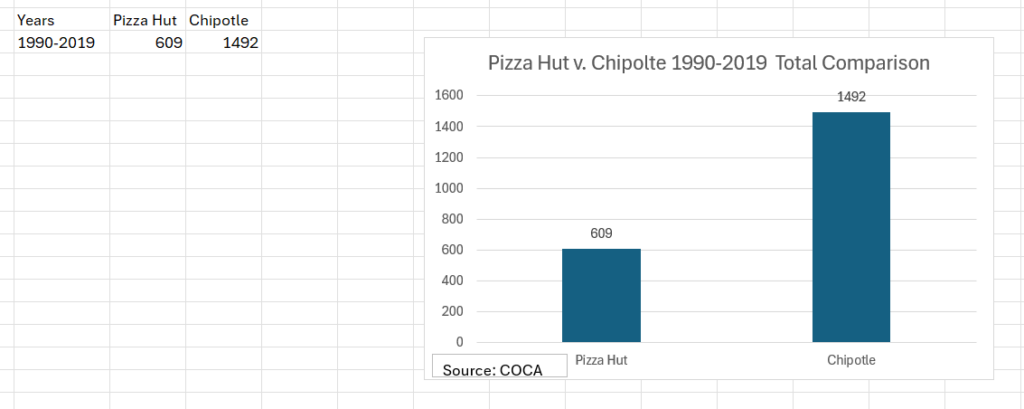The image size is (1024, 409).
Task: Click the 800 value on vertical axis
Action: (x=454, y=219)
